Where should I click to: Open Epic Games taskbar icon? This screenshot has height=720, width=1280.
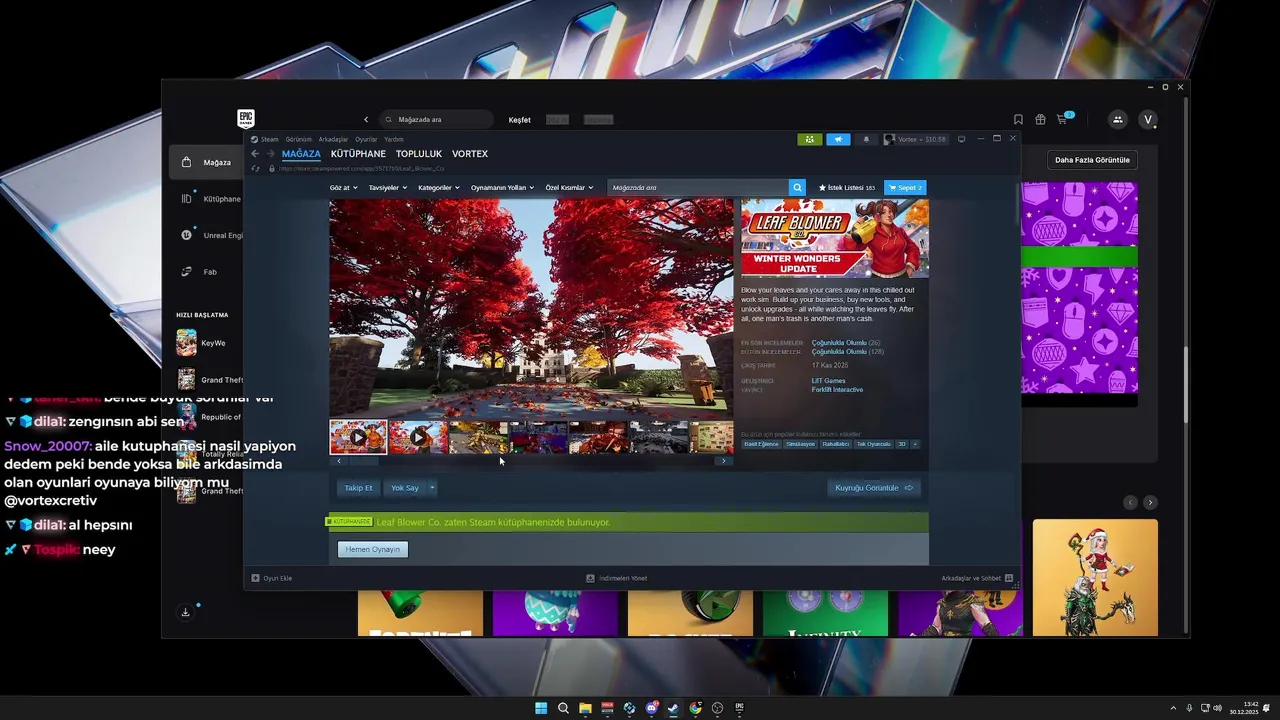tap(739, 708)
